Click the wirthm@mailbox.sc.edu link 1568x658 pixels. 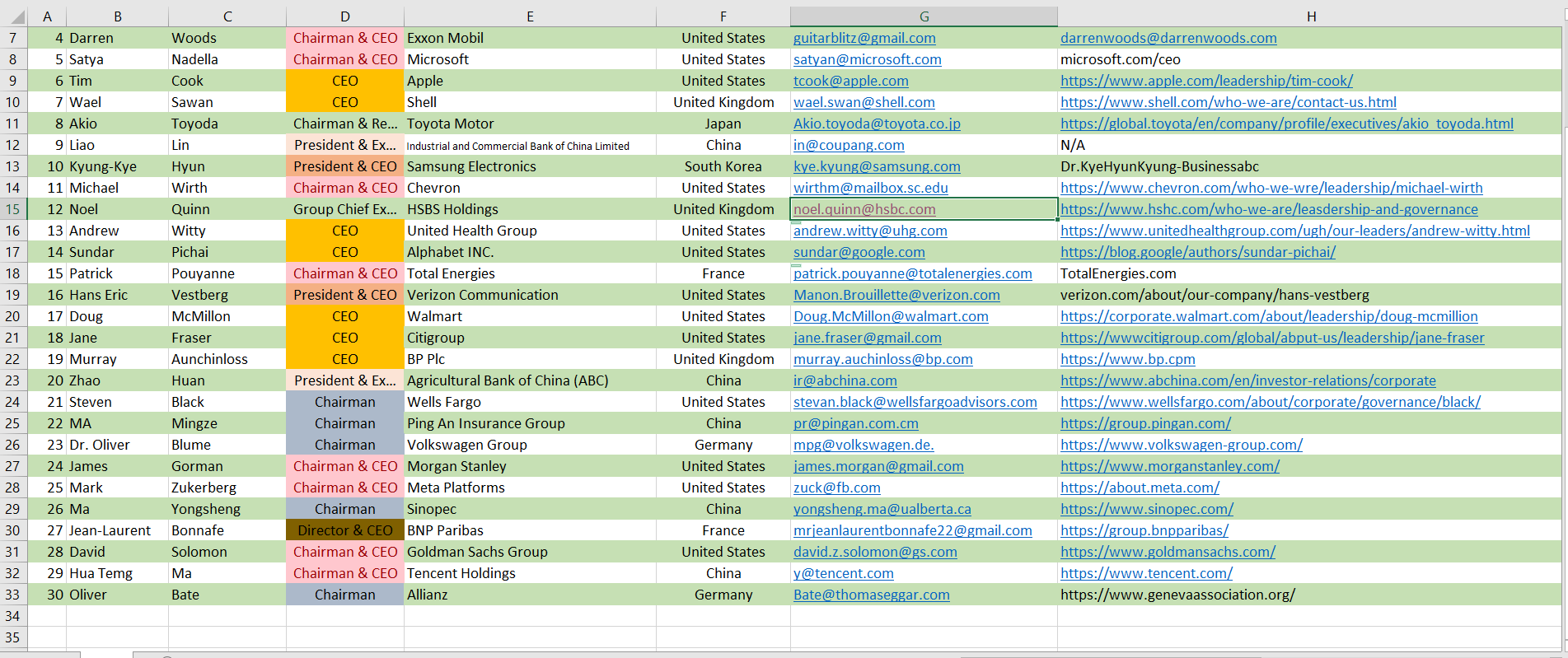coord(870,188)
